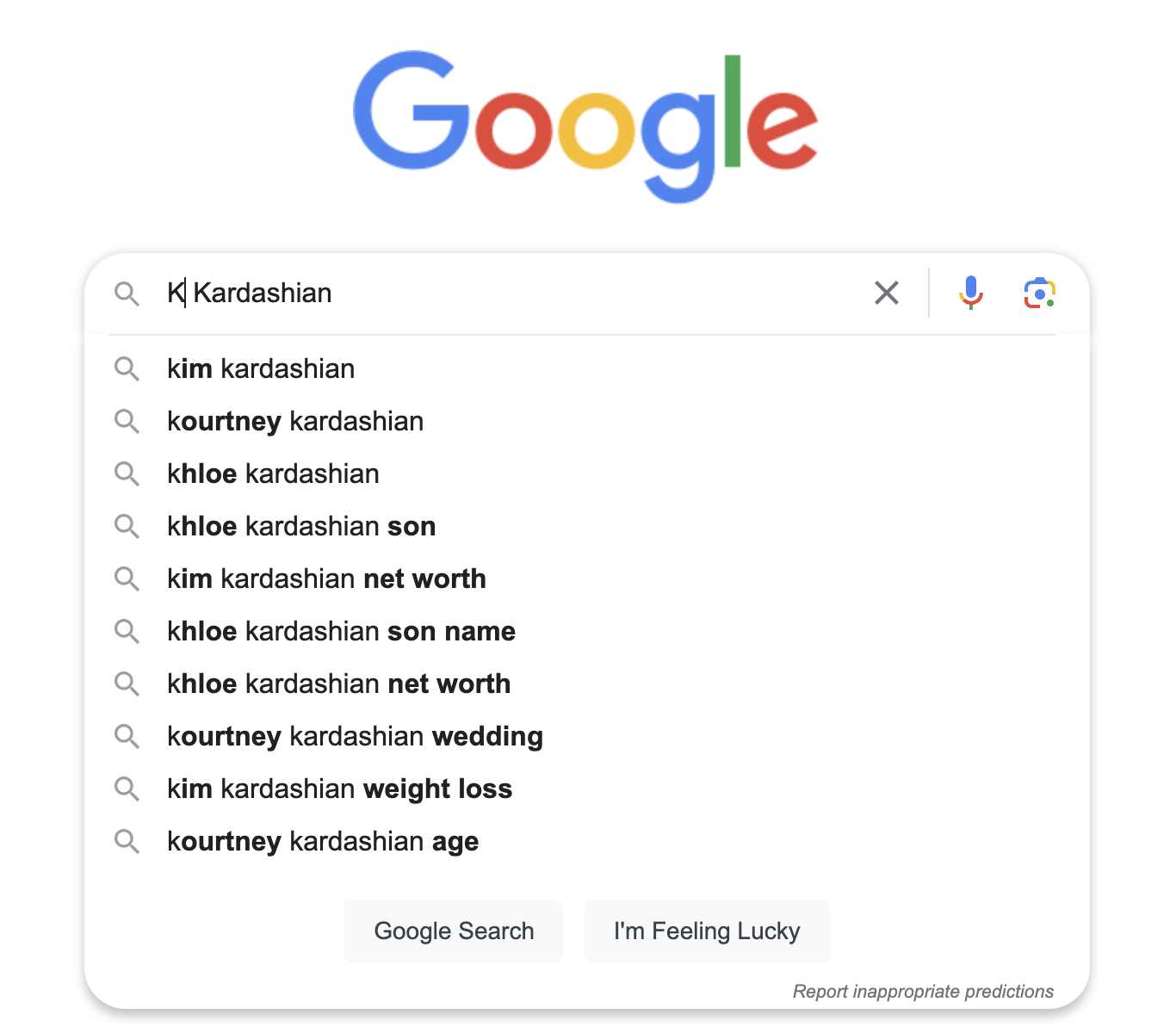This screenshot has height=1033, width=1176.
Task: Click the search icon beside 'kourtney kardashian wedding'
Action: (x=127, y=737)
